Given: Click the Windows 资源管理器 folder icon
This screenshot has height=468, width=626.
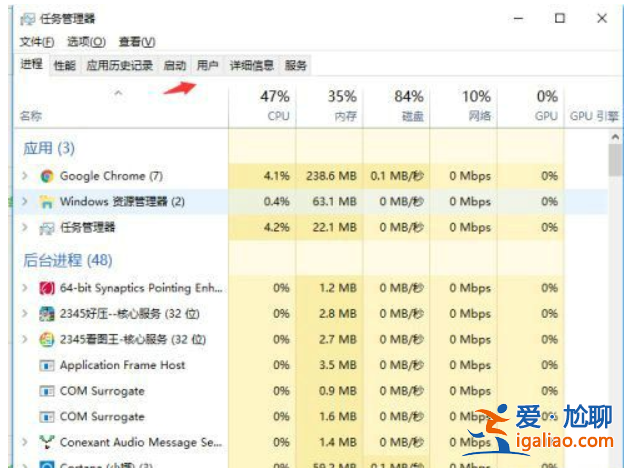Looking at the screenshot, I should click(47, 202).
